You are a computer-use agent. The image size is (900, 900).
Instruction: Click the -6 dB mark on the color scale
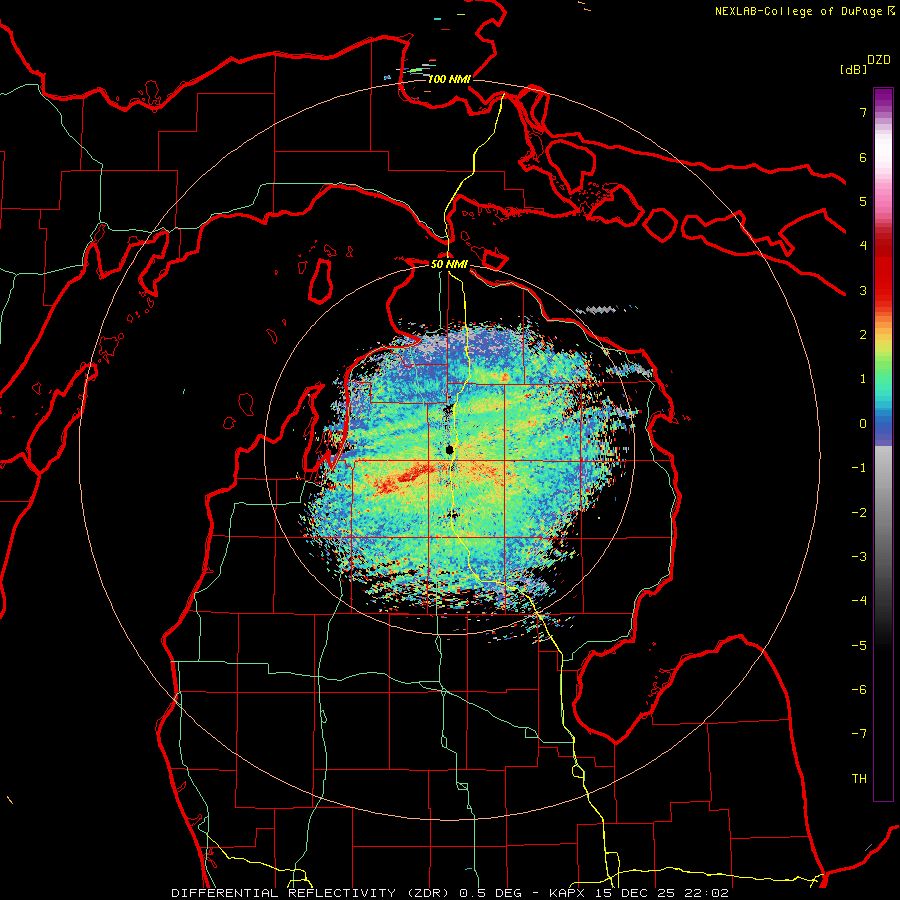859,690
